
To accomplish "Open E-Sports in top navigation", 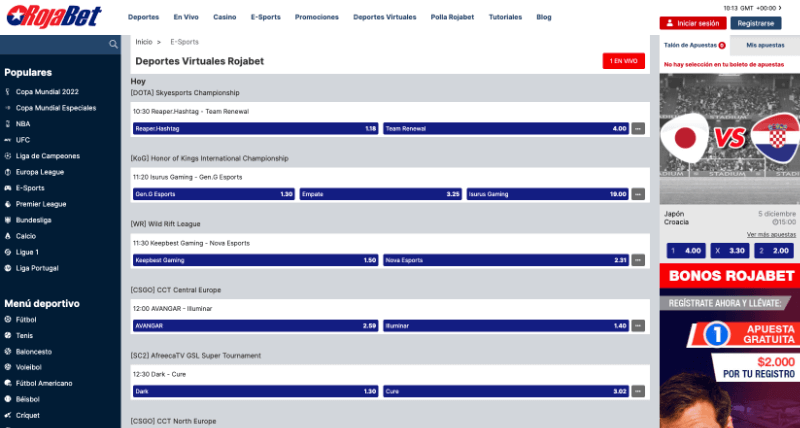I will pos(265,17).
